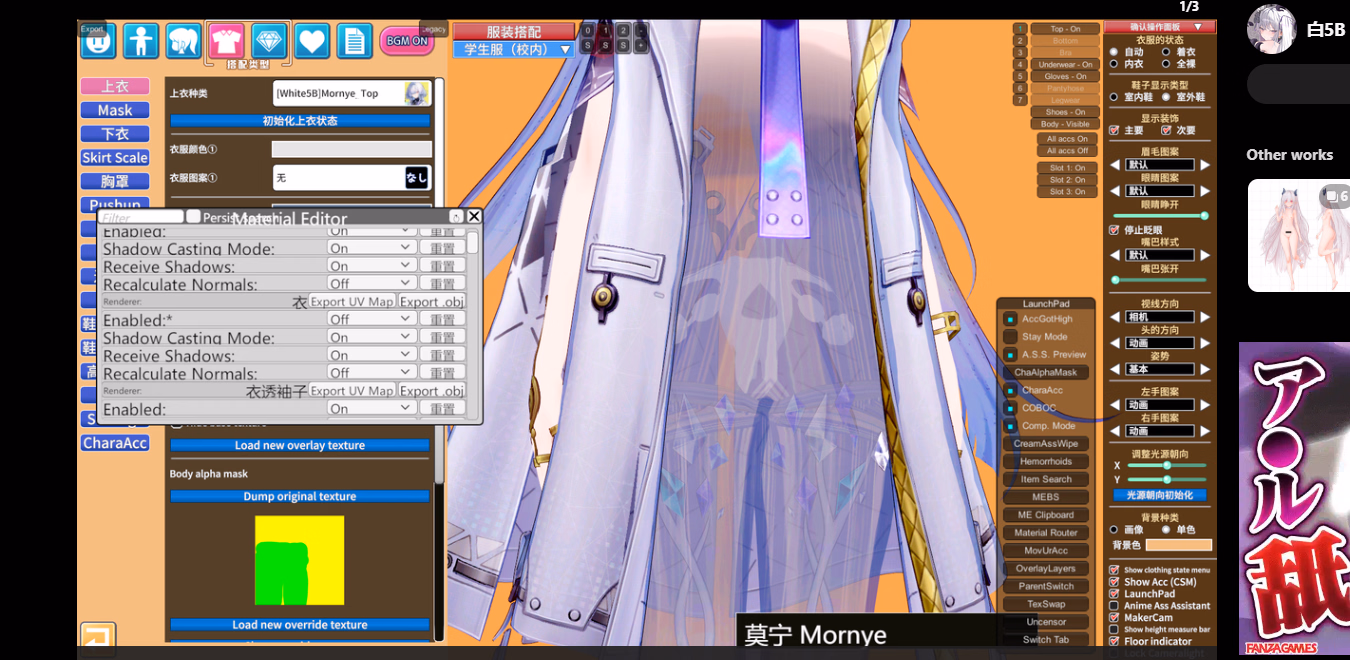Open the accessories diamond category icon

pos(270,41)
